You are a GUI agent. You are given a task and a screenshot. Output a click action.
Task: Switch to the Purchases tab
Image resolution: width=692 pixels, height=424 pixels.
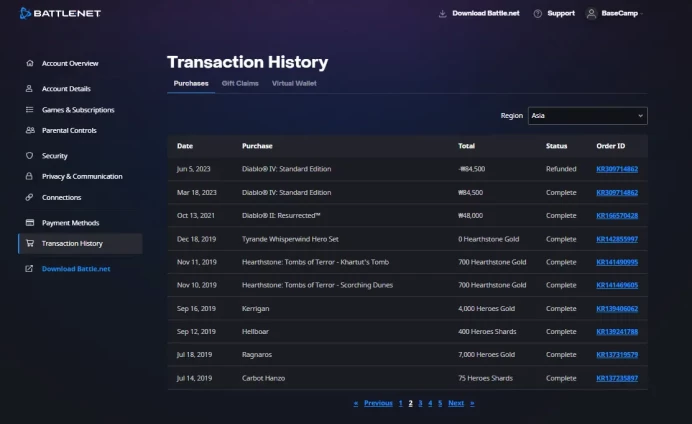[191, 83]
